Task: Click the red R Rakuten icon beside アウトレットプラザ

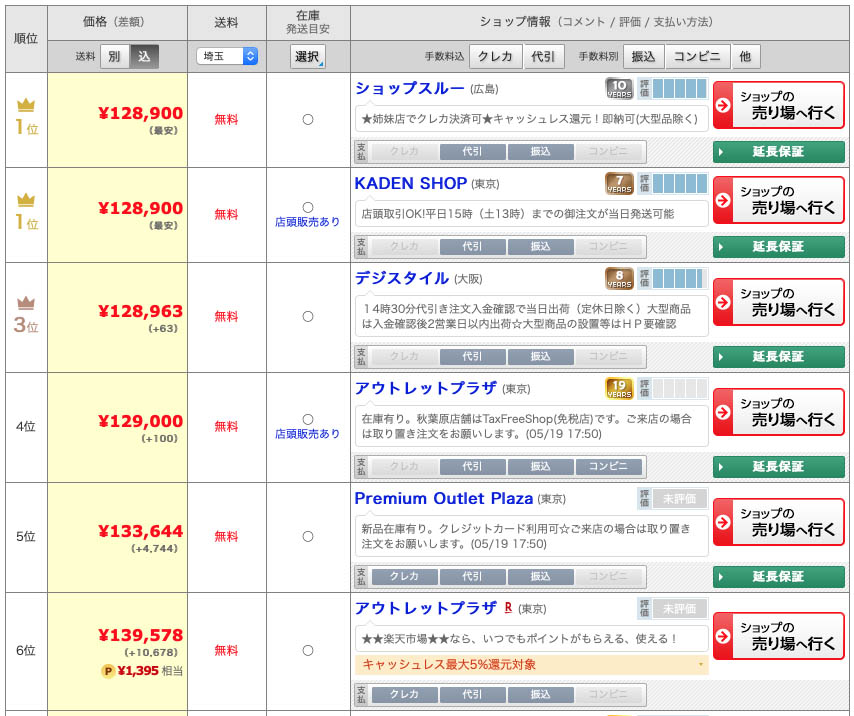Action: point(508,608)
